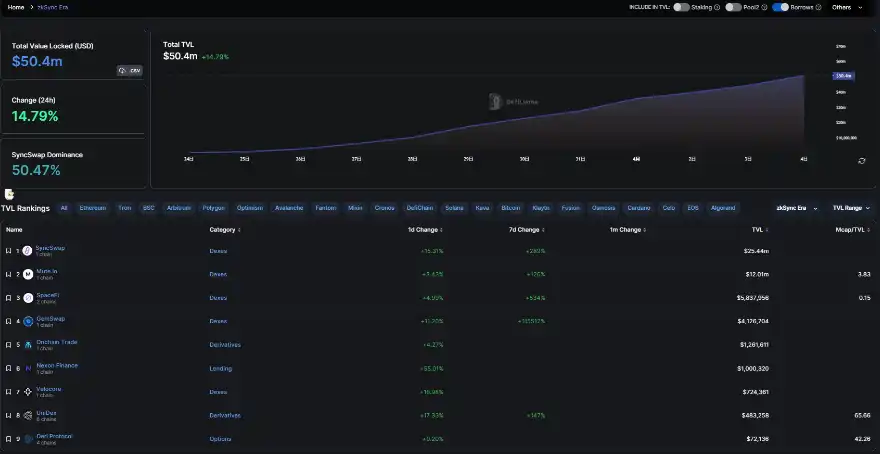
Task: Click the Velocore protocol logo
Action: coord(28,392)
